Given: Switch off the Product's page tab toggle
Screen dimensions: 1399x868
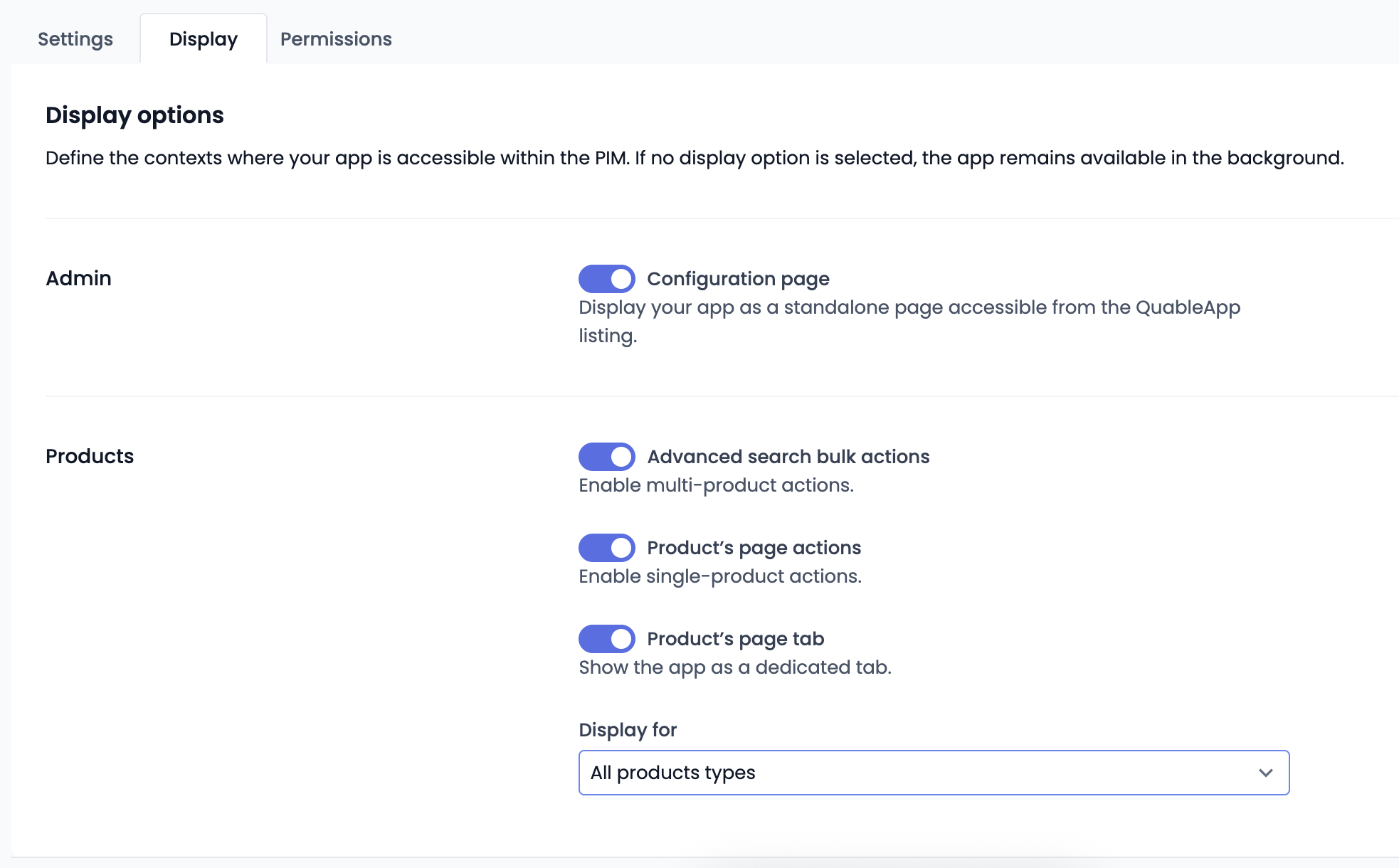Looking at the screenshot, I should [606, 639].
